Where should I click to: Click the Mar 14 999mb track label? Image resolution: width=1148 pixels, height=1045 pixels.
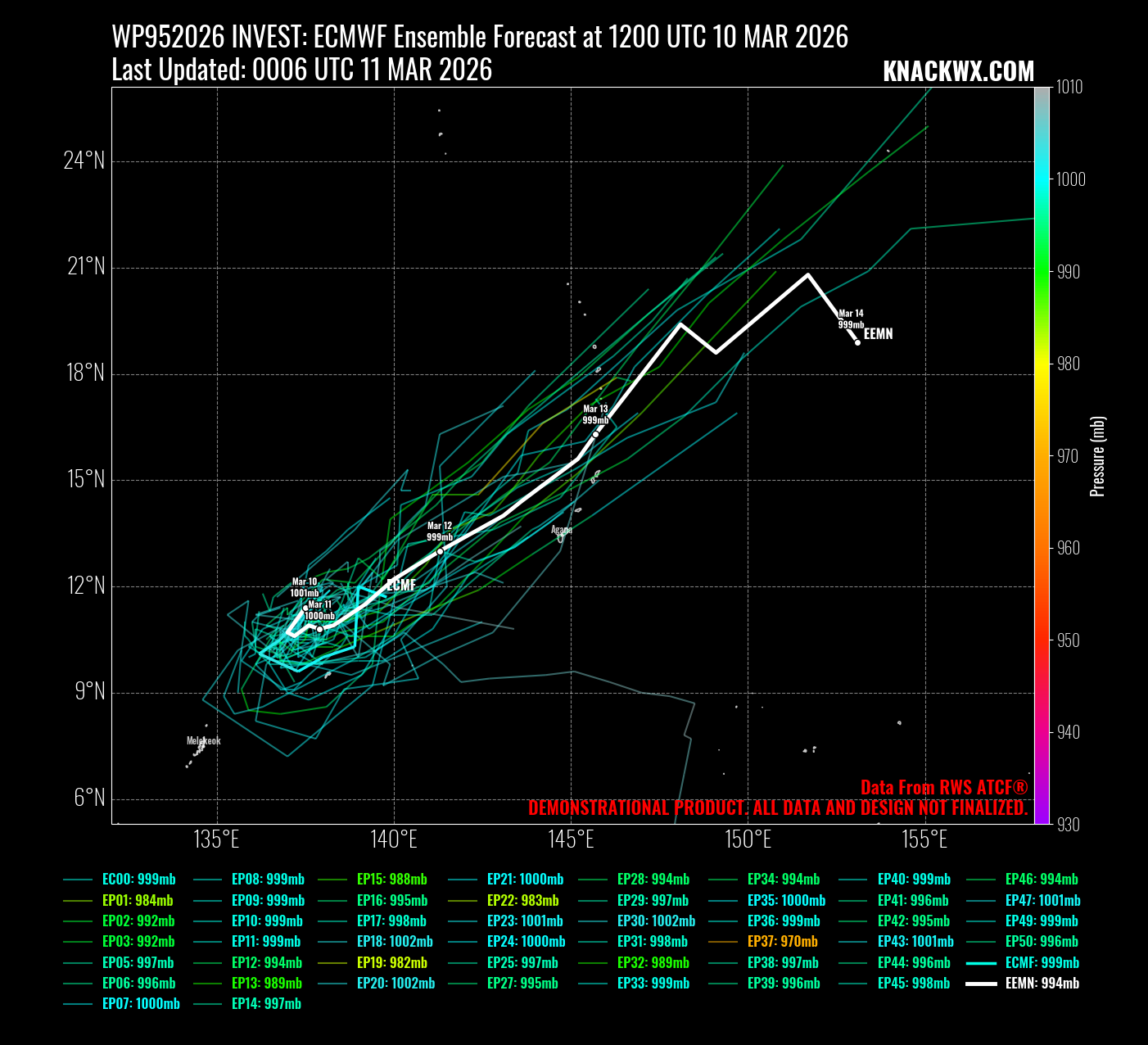[851, 319]
